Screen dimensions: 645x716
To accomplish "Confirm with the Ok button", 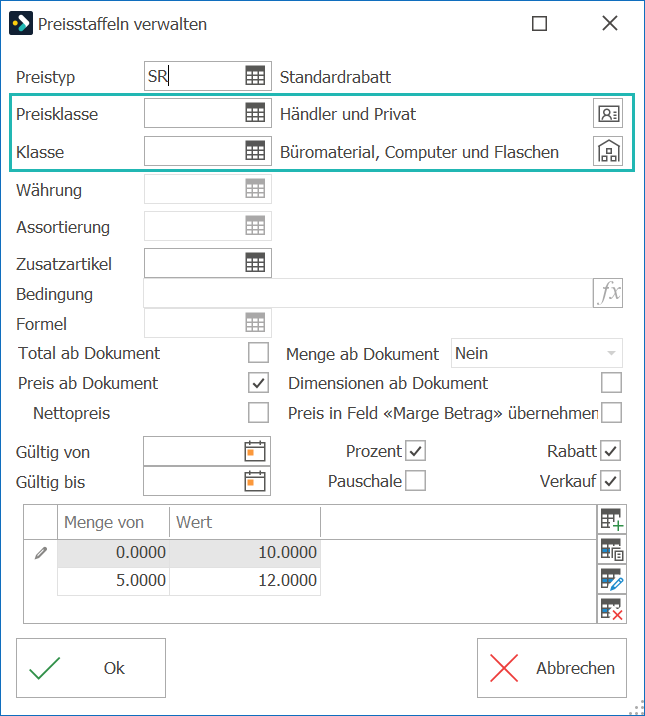I will [x=91, y=668].
